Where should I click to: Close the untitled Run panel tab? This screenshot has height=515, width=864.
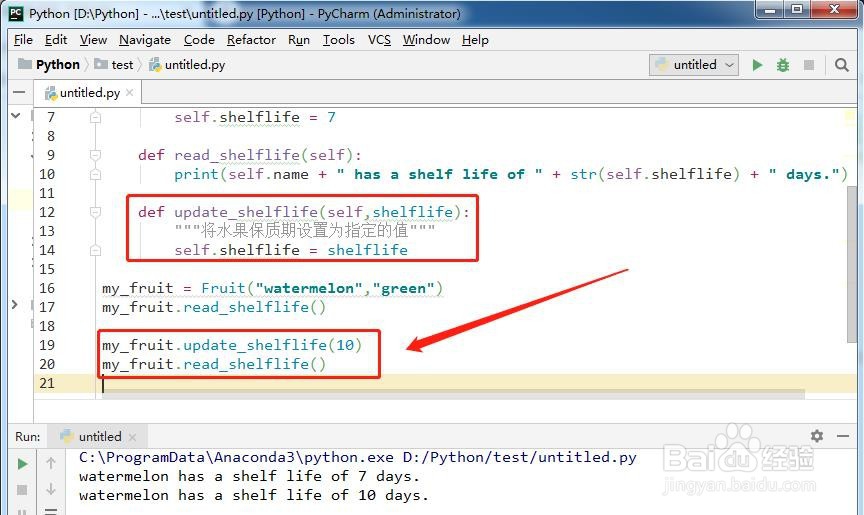[x=132, y=437]
